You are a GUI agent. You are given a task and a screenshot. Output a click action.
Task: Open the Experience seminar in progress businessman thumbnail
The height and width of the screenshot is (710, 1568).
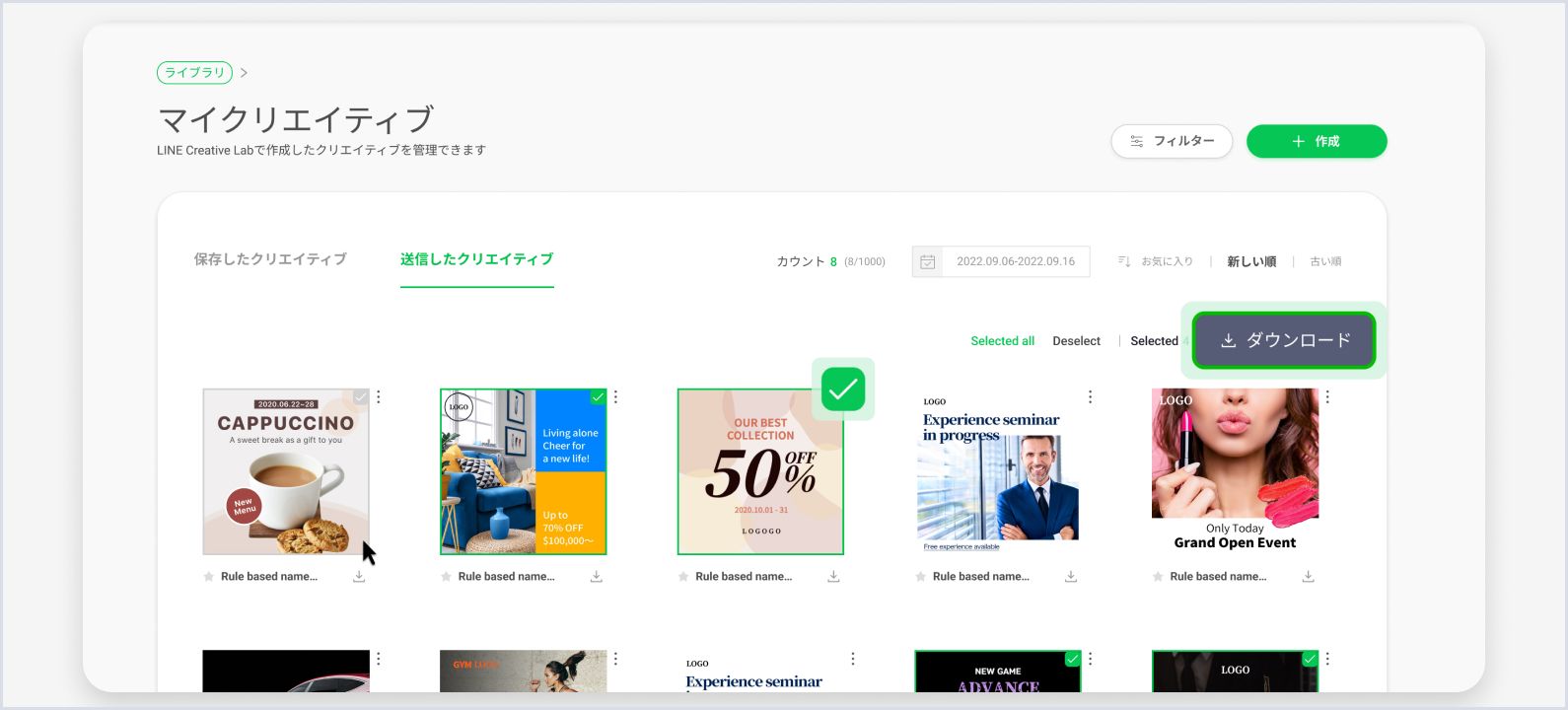click(x=998, y=471)
